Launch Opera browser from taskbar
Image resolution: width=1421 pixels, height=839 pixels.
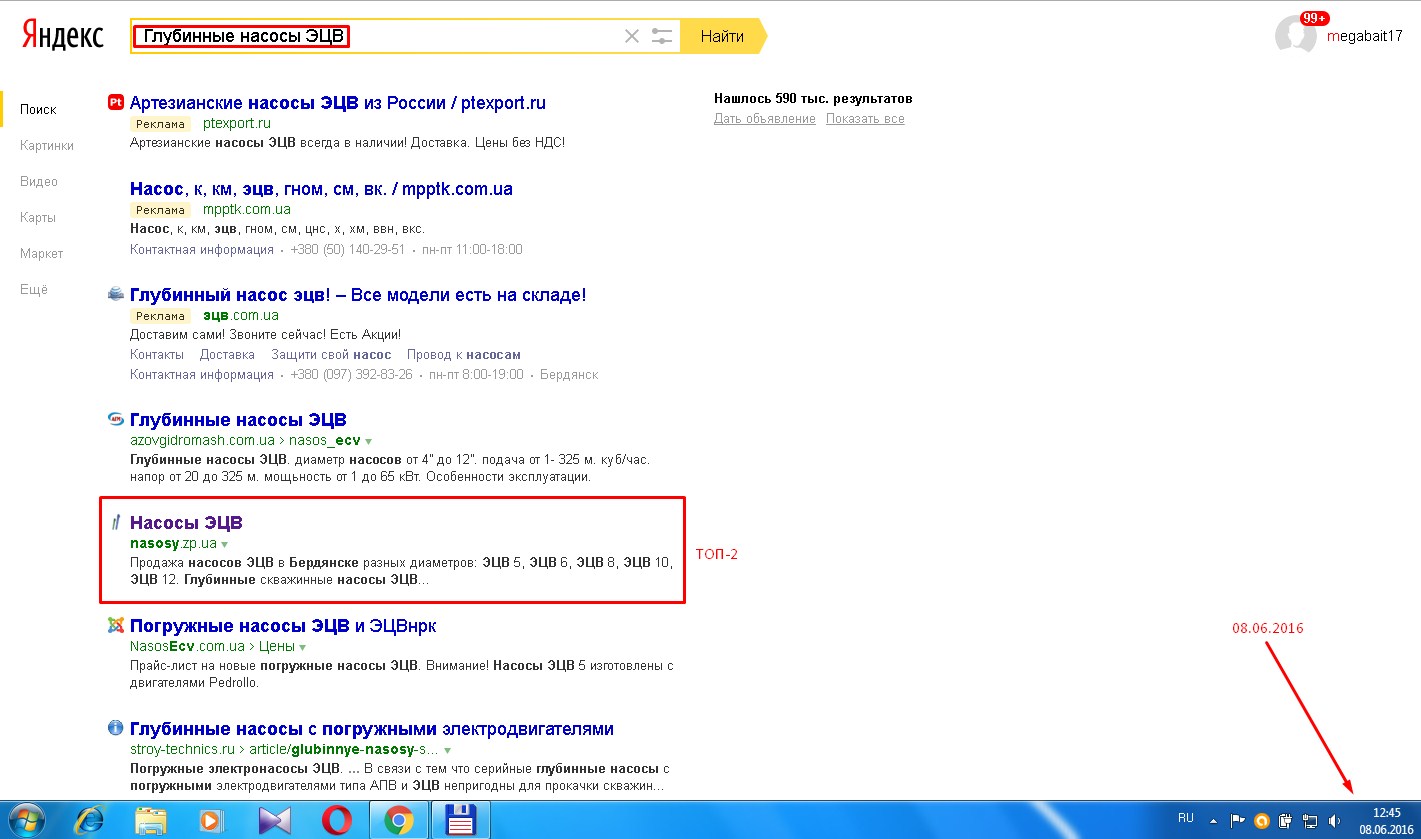pos(336,820)
